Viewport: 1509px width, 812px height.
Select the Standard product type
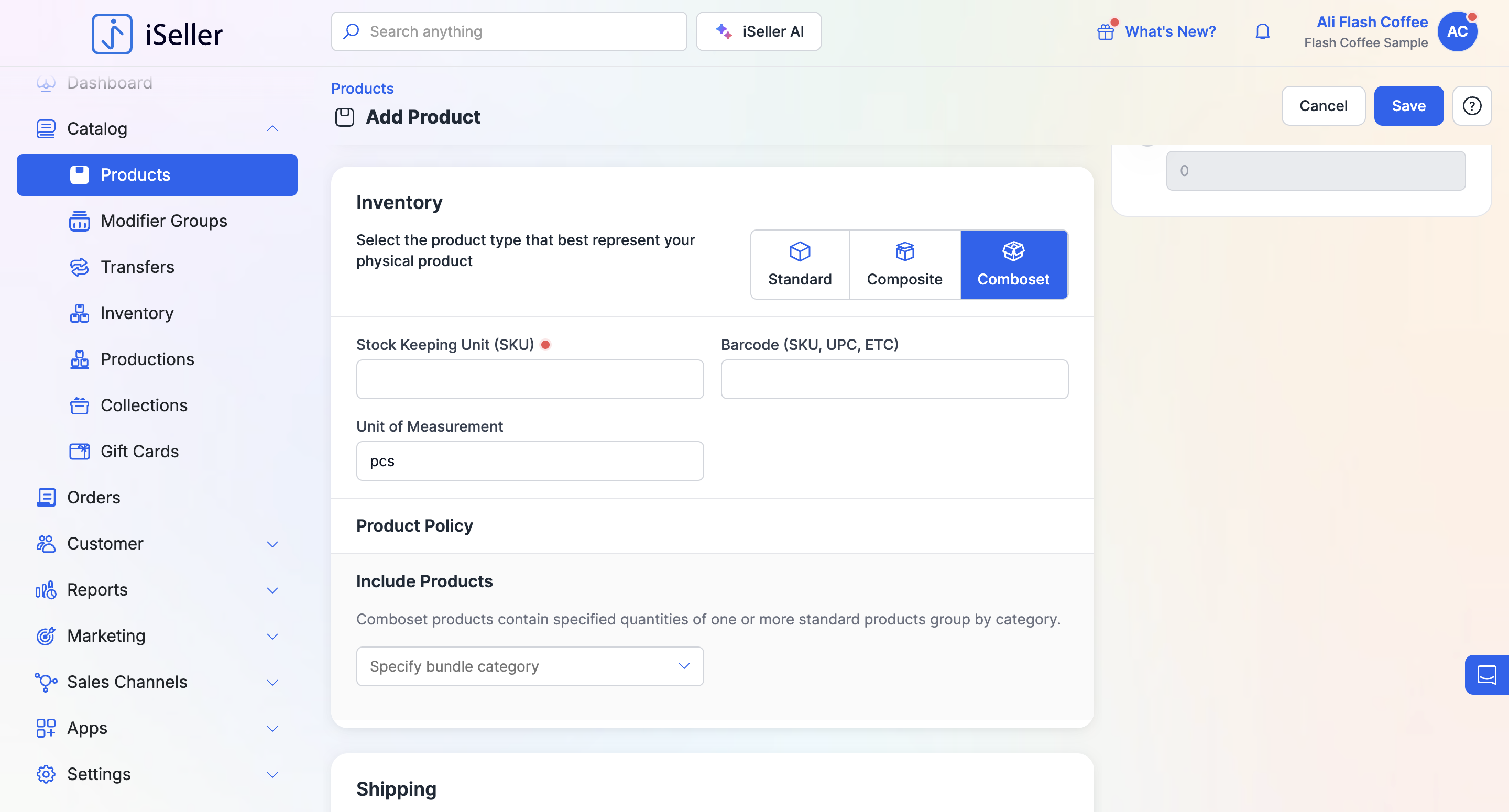800,264
